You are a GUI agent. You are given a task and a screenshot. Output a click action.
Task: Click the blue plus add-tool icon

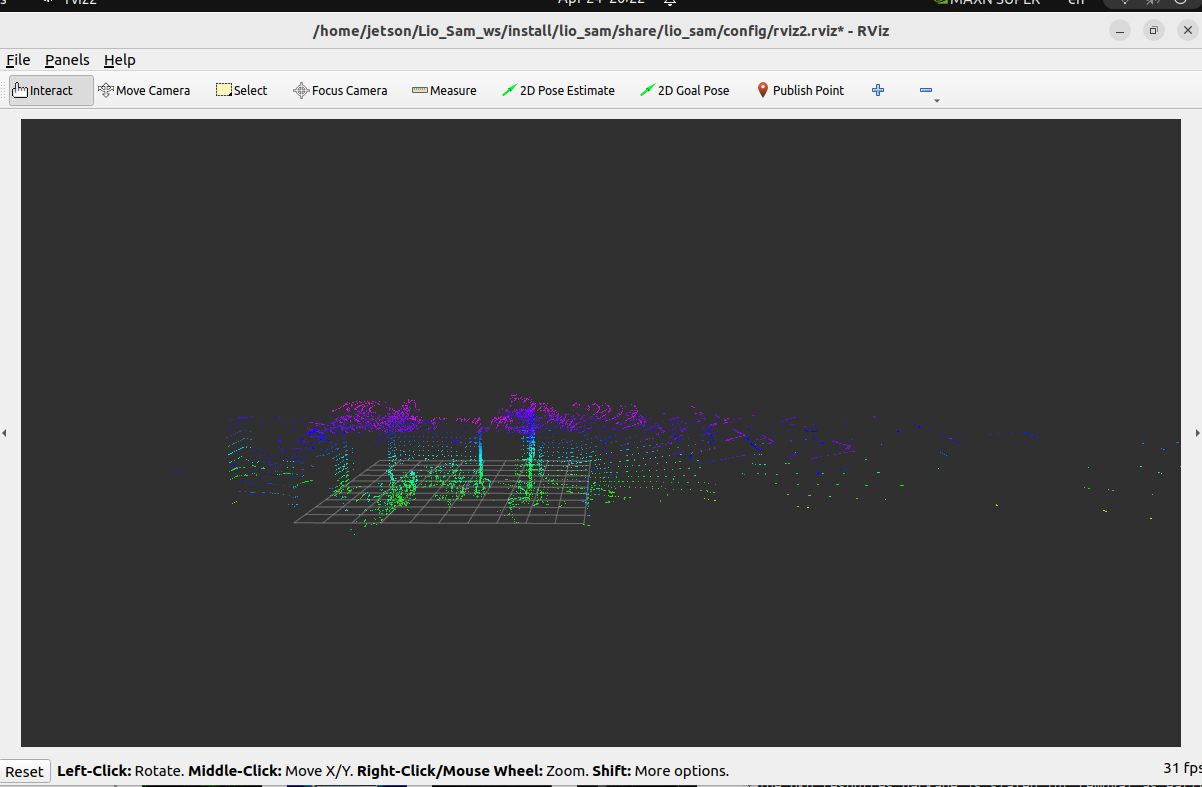878,90
